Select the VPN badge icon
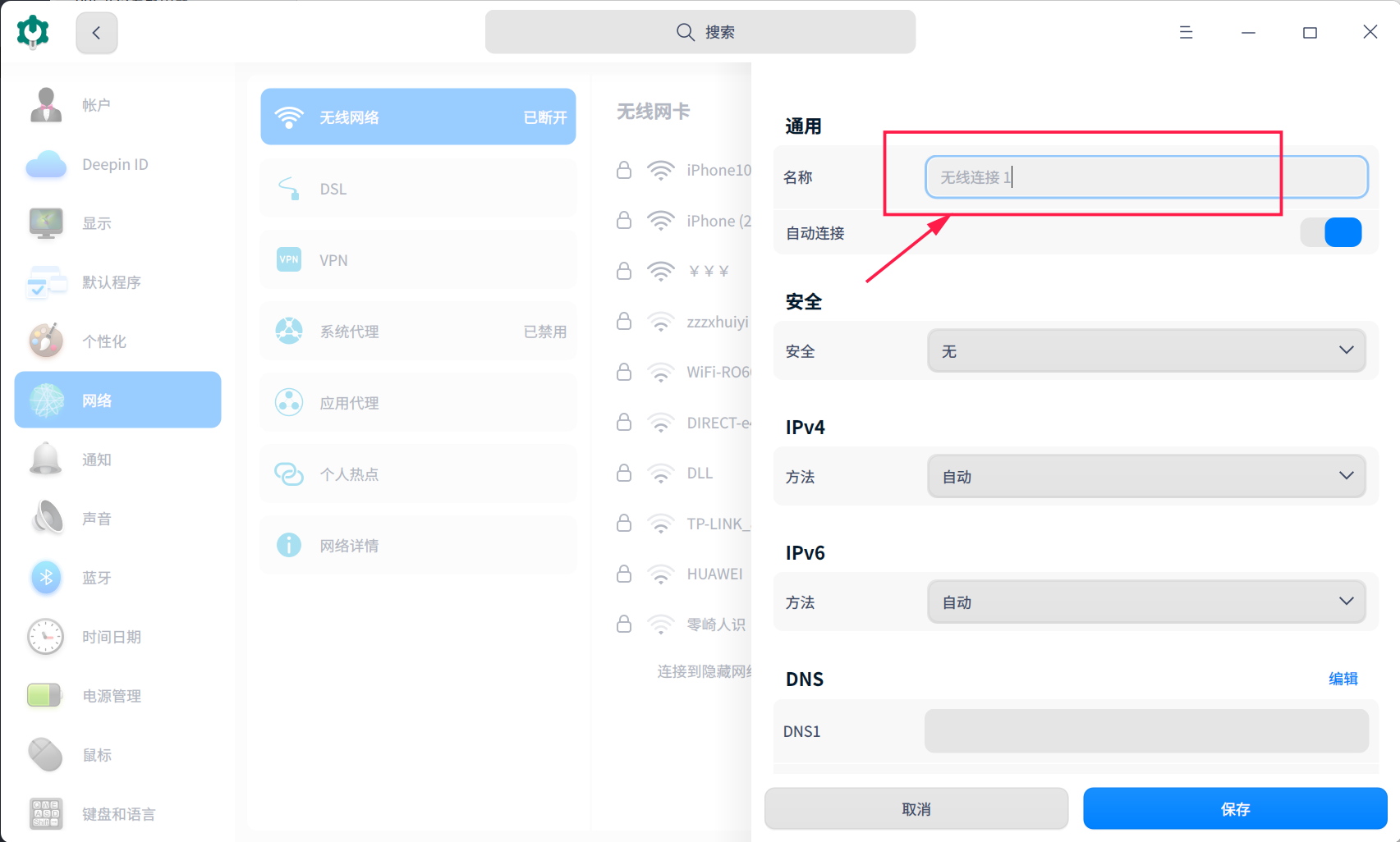The height and width of the screenshot is (842, 1400). pyautogui.click(x=289, y=260)
